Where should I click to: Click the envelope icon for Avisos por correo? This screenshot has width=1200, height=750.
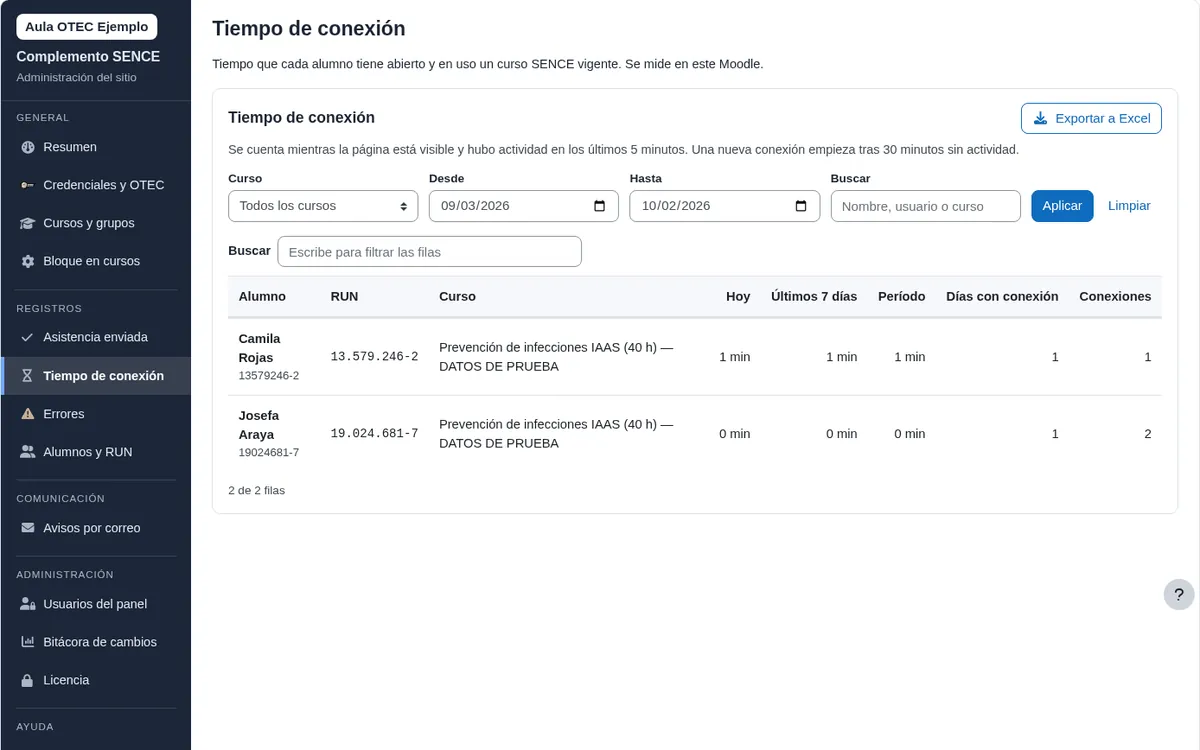click(28, 528)
